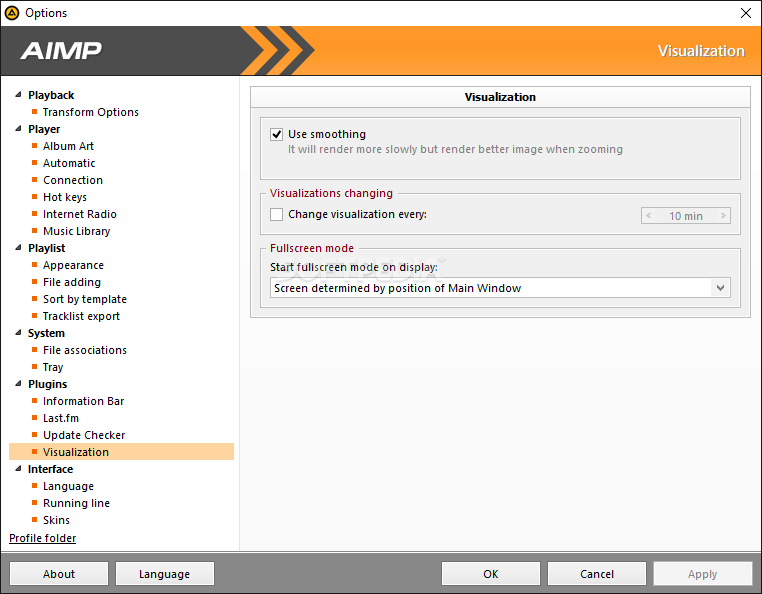762x594 pixels.
Task: Select the Connection settings item
Action: [x=73, y=180]
